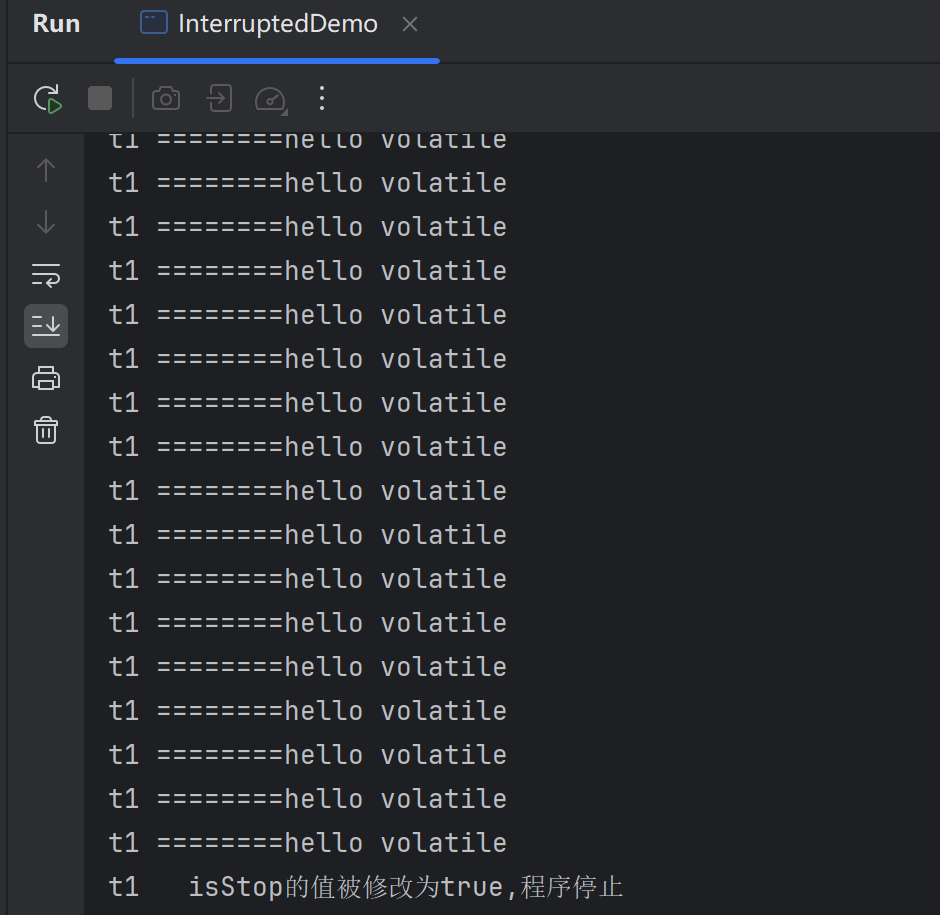Click the down arrow stack trace icon
940x915 pixels.
pyautogui.click(x=46, y=222)
